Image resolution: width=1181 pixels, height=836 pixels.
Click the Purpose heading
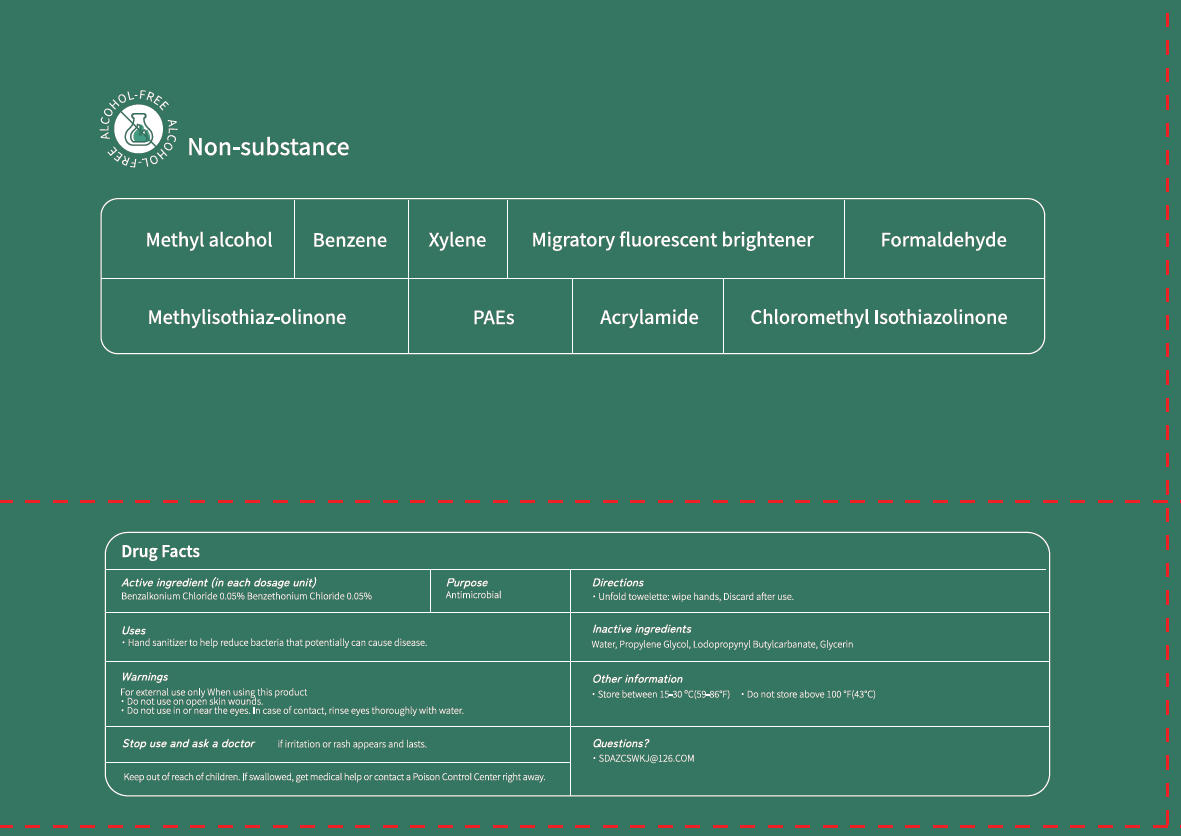point(467,582)
